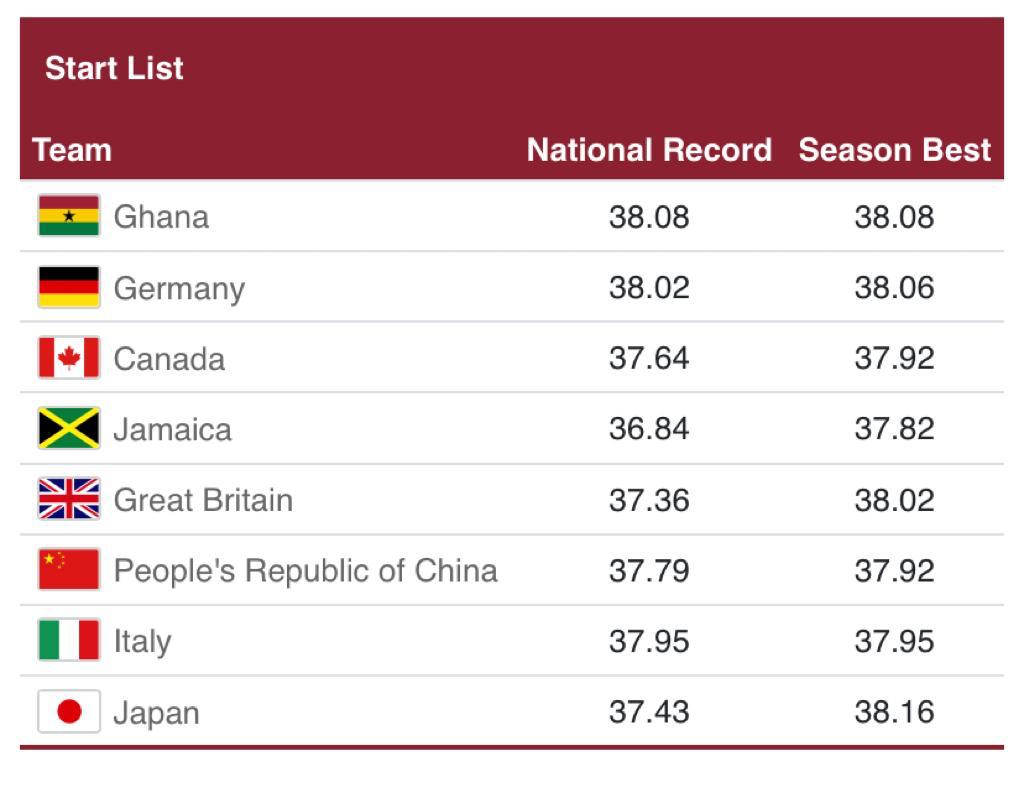Screen dimensions: 1024x793
Task: Open the Great Britain team link
Action: click(203, 500)
